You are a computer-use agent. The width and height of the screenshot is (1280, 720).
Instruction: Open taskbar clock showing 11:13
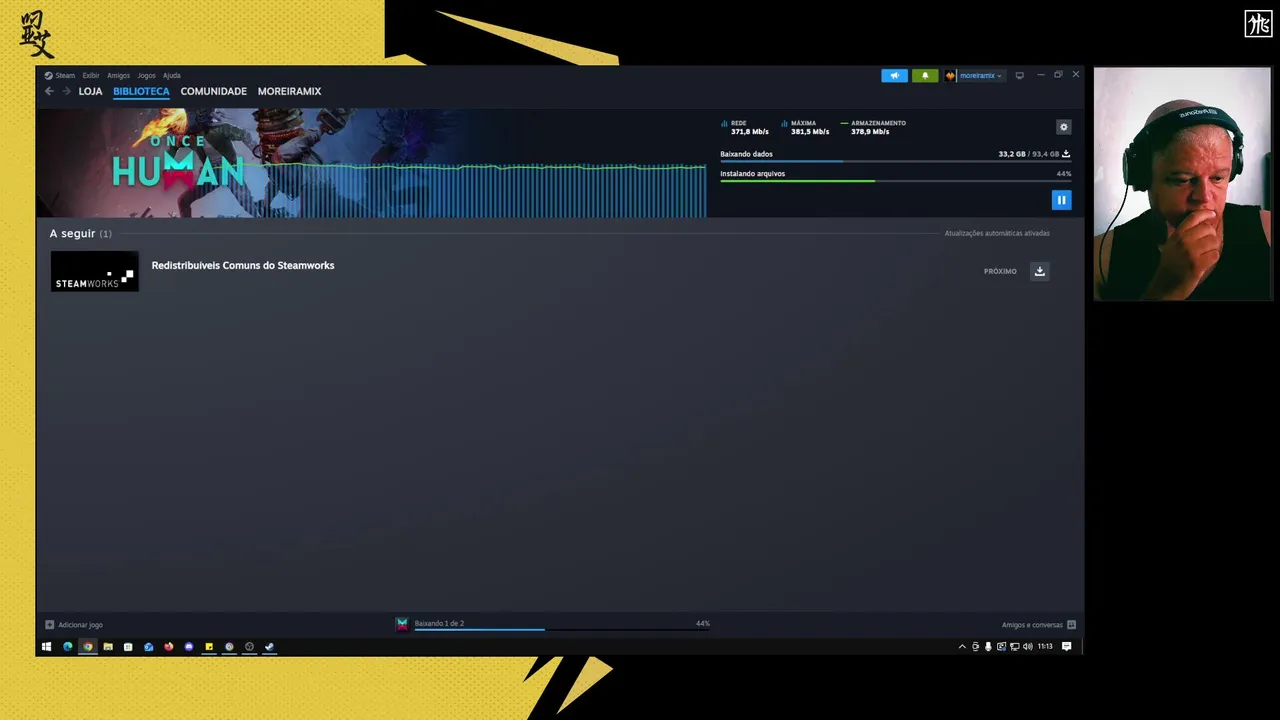[1045, 647]
